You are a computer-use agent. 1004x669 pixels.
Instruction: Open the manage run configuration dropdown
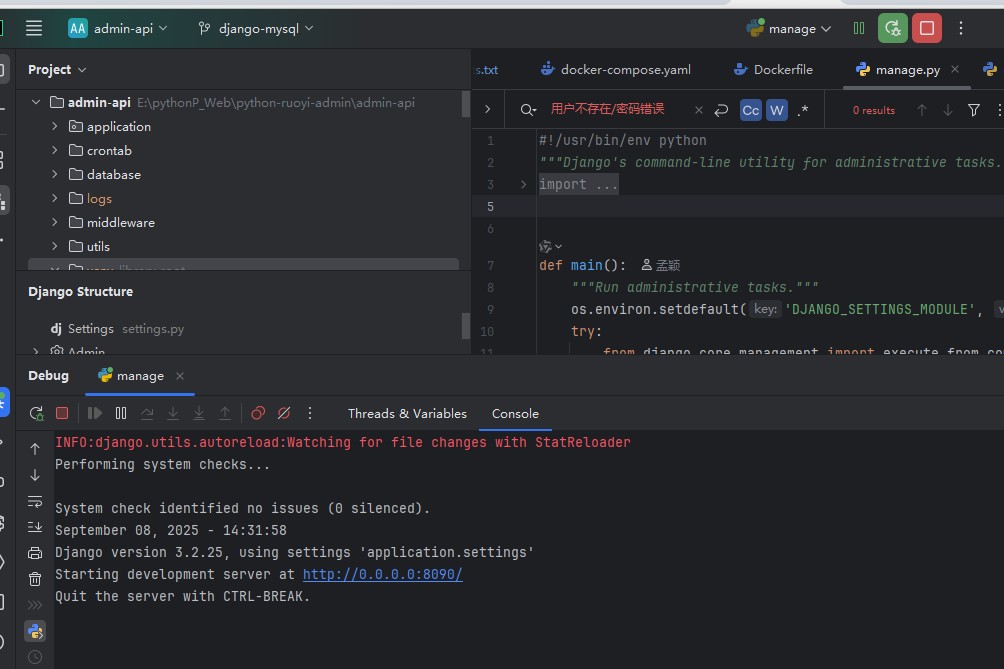pos(790,28)
